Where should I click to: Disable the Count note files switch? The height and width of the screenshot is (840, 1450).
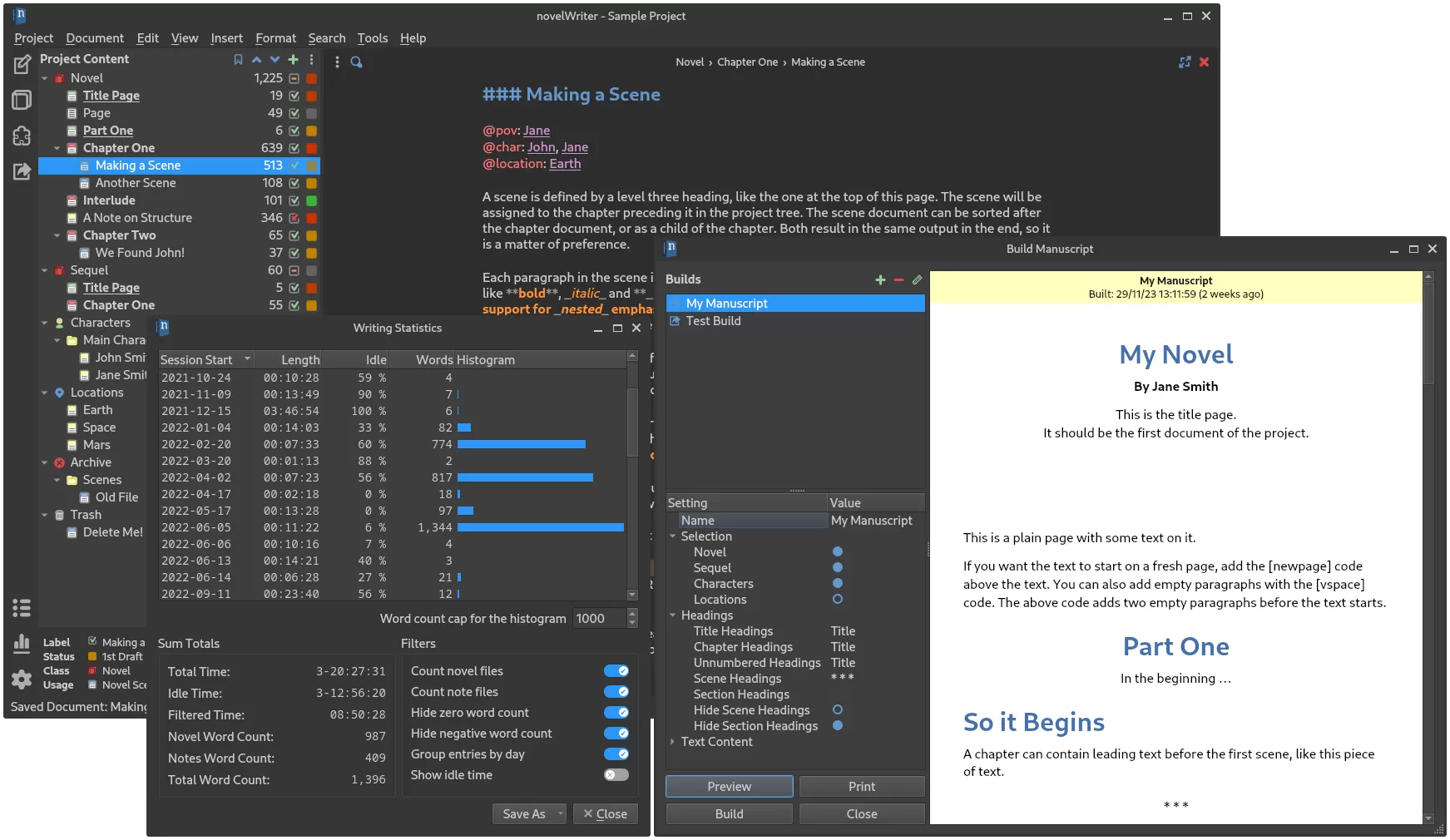[616, 691]
